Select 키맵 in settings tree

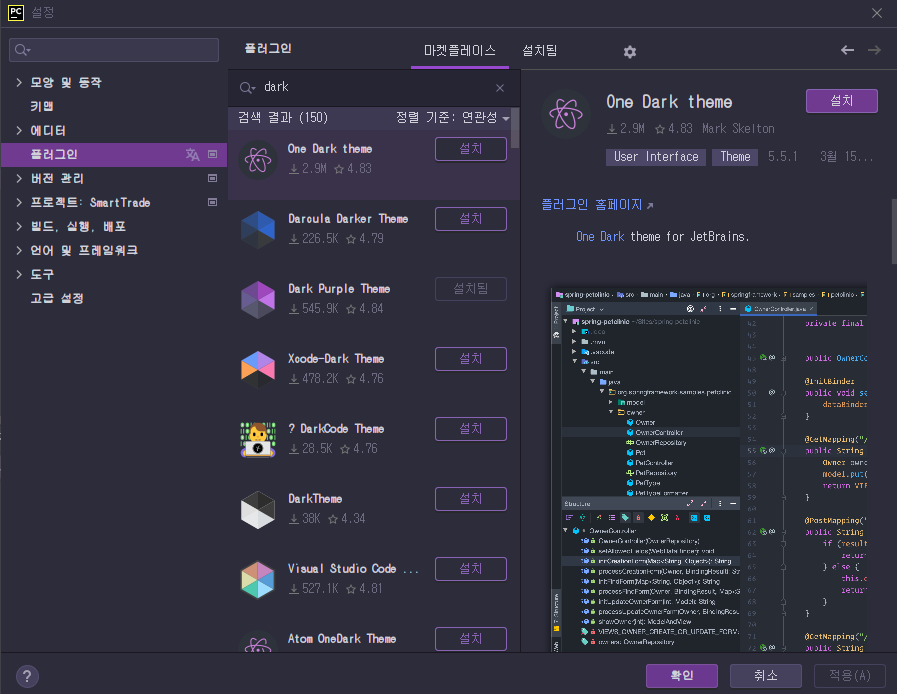pyautogui.click(x=42, y=106)
